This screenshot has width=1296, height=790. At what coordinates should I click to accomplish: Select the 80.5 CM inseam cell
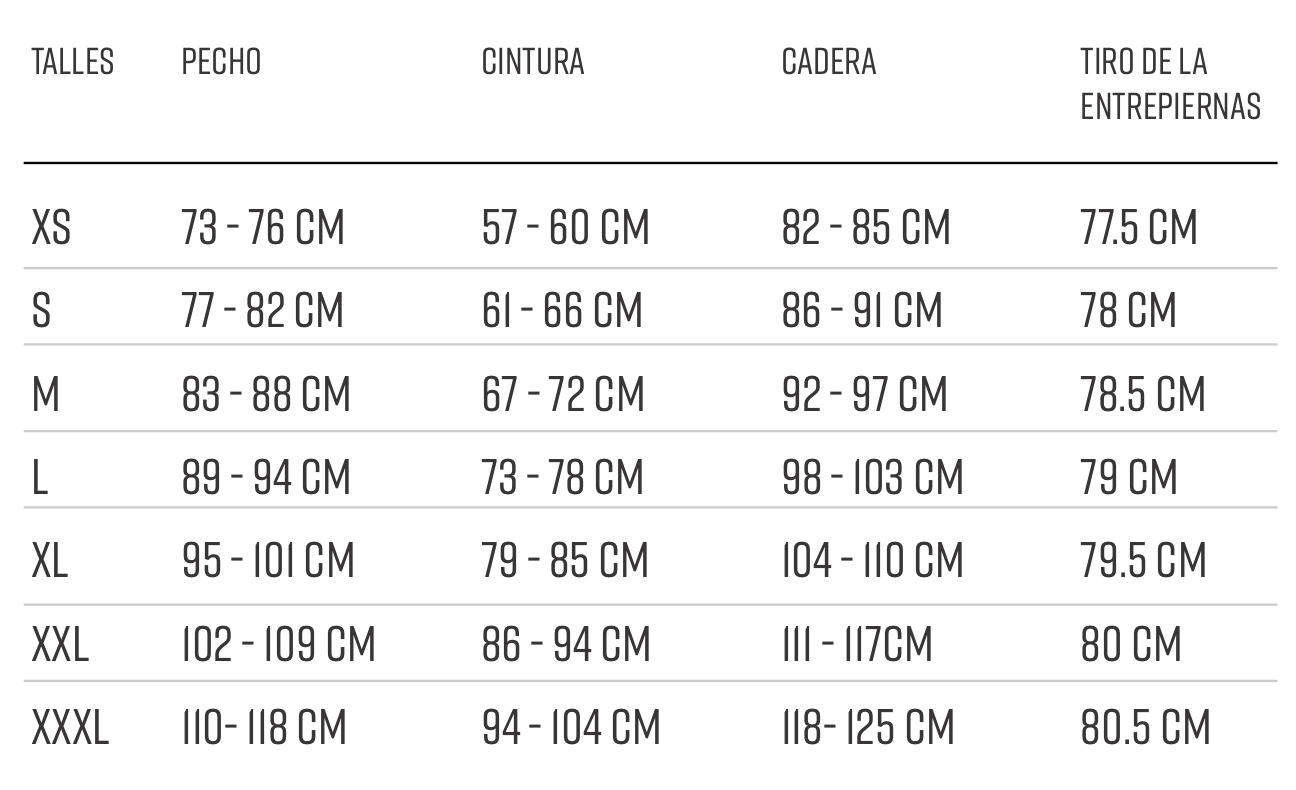tap(1146, 727)
